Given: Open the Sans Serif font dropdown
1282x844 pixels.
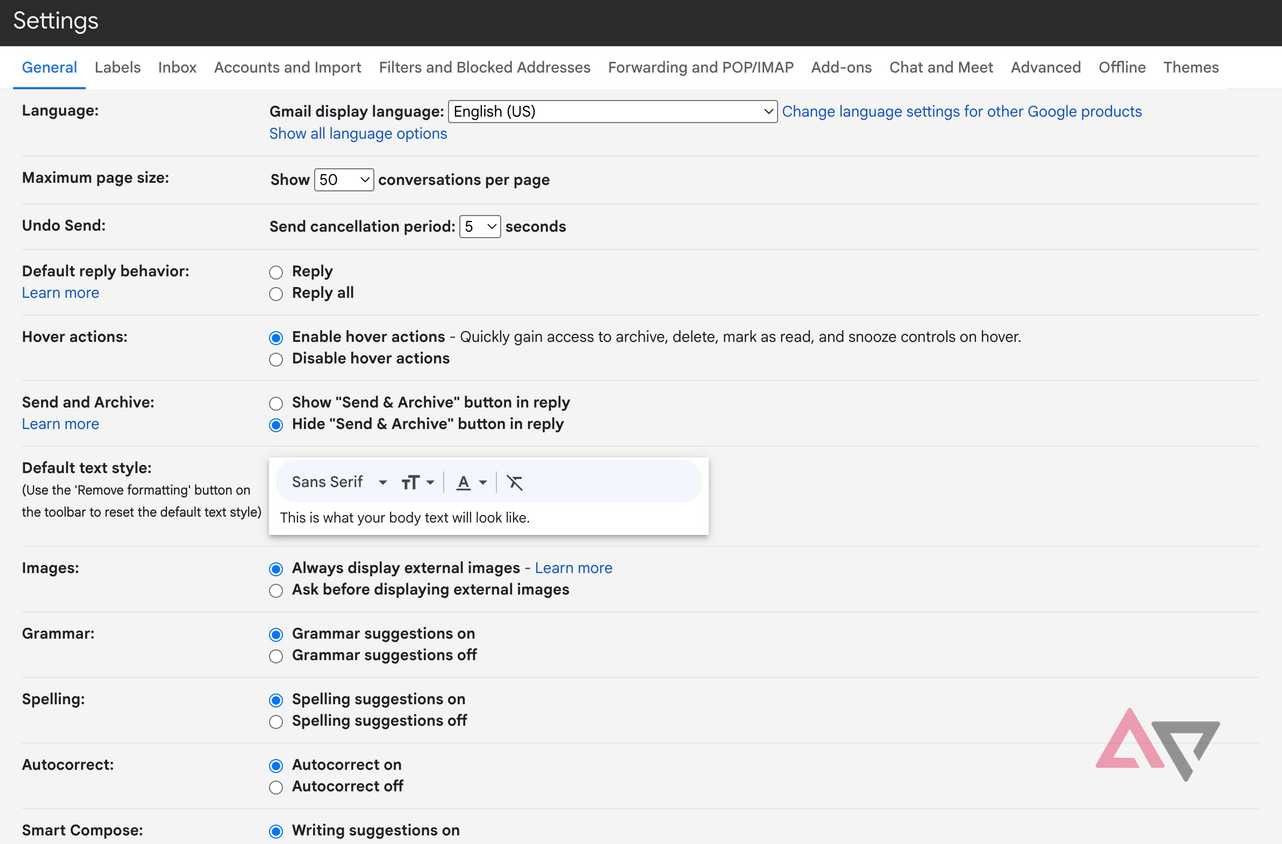Looking at the screenshot, I should [x=339, y=482].
